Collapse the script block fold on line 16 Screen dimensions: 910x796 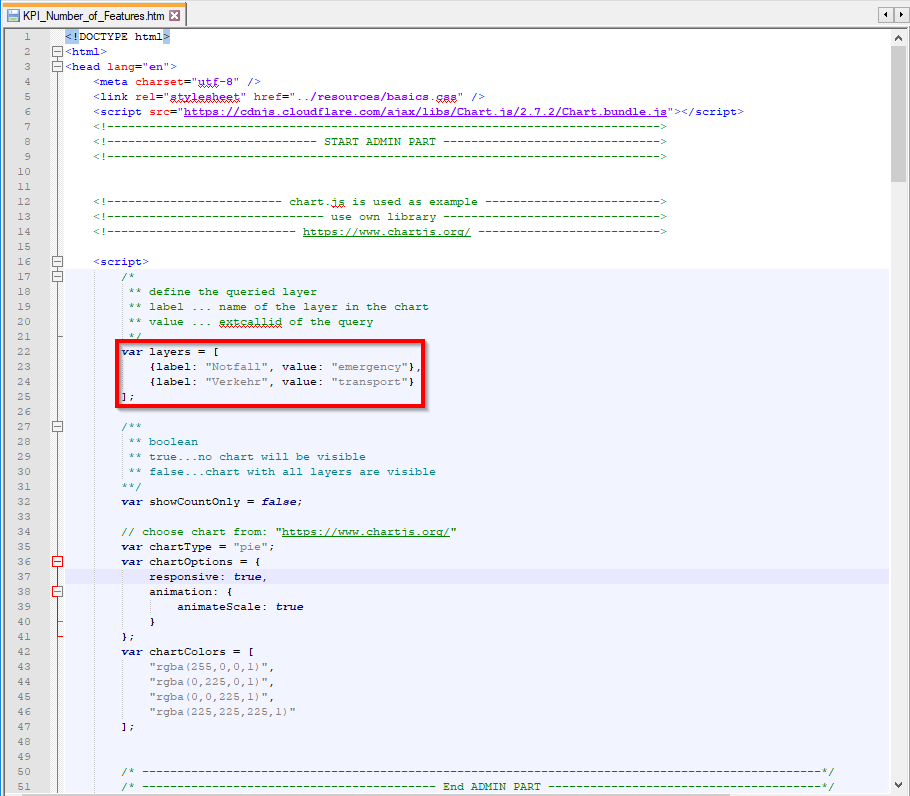[57, 261]
